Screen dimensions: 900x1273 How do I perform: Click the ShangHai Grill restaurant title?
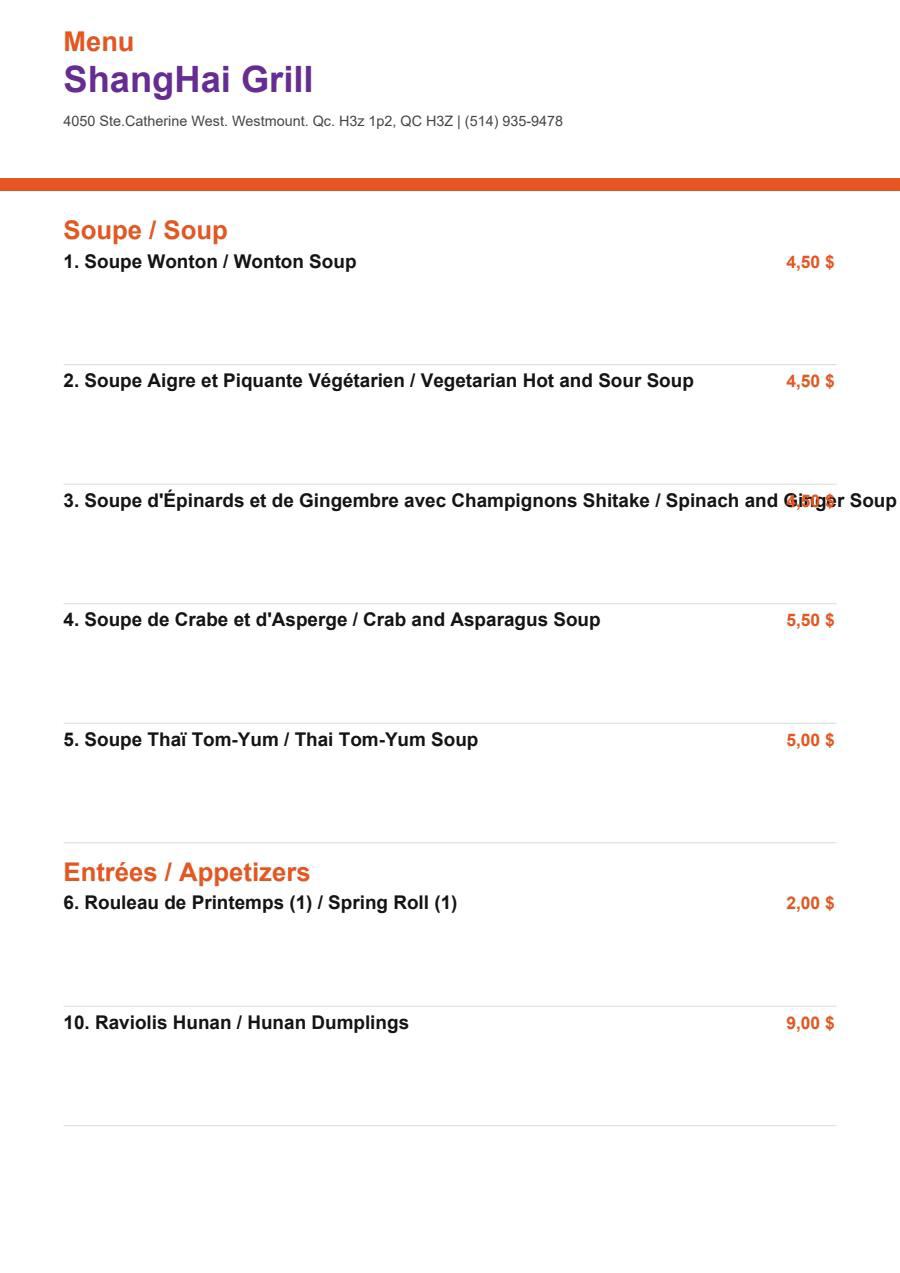click(x=188, y=79)
